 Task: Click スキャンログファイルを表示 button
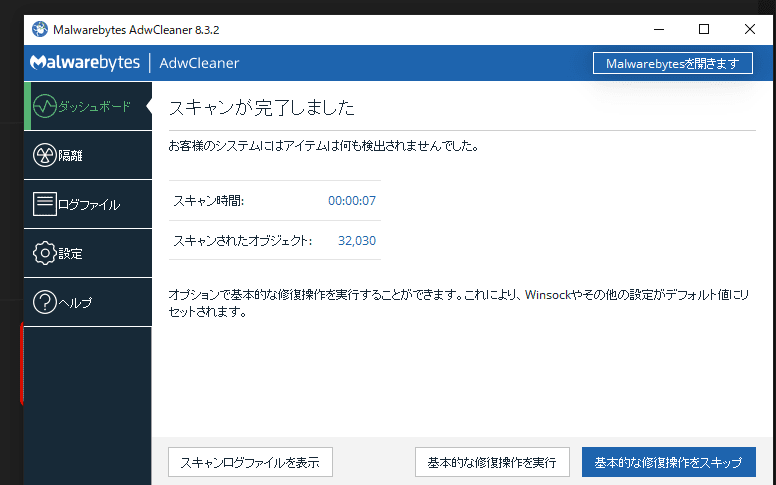click(250, 462)
